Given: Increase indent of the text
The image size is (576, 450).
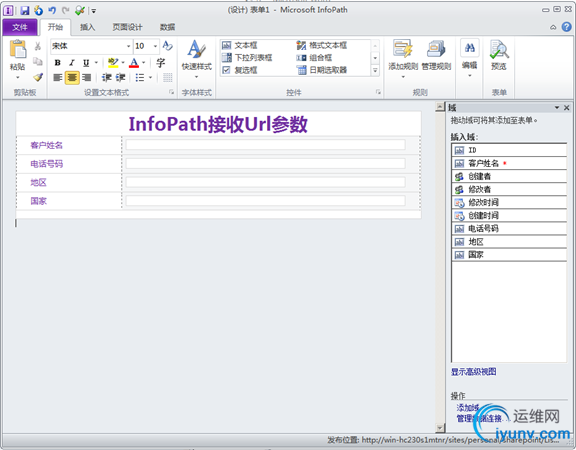Looking at the screenshot, I should pos(120,78).
